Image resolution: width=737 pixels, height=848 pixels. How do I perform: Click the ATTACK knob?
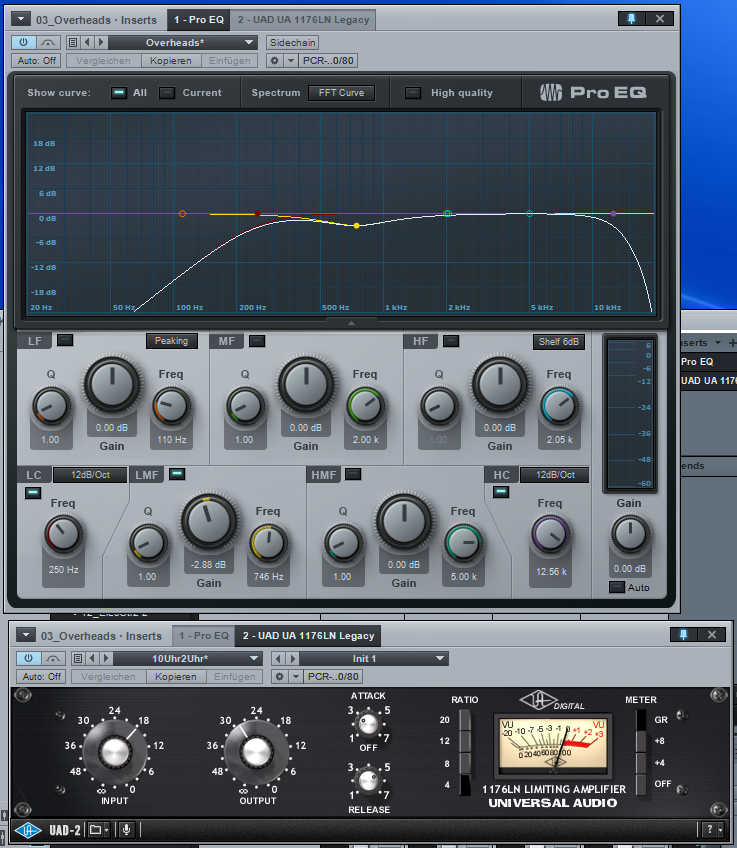click(368, 723)
